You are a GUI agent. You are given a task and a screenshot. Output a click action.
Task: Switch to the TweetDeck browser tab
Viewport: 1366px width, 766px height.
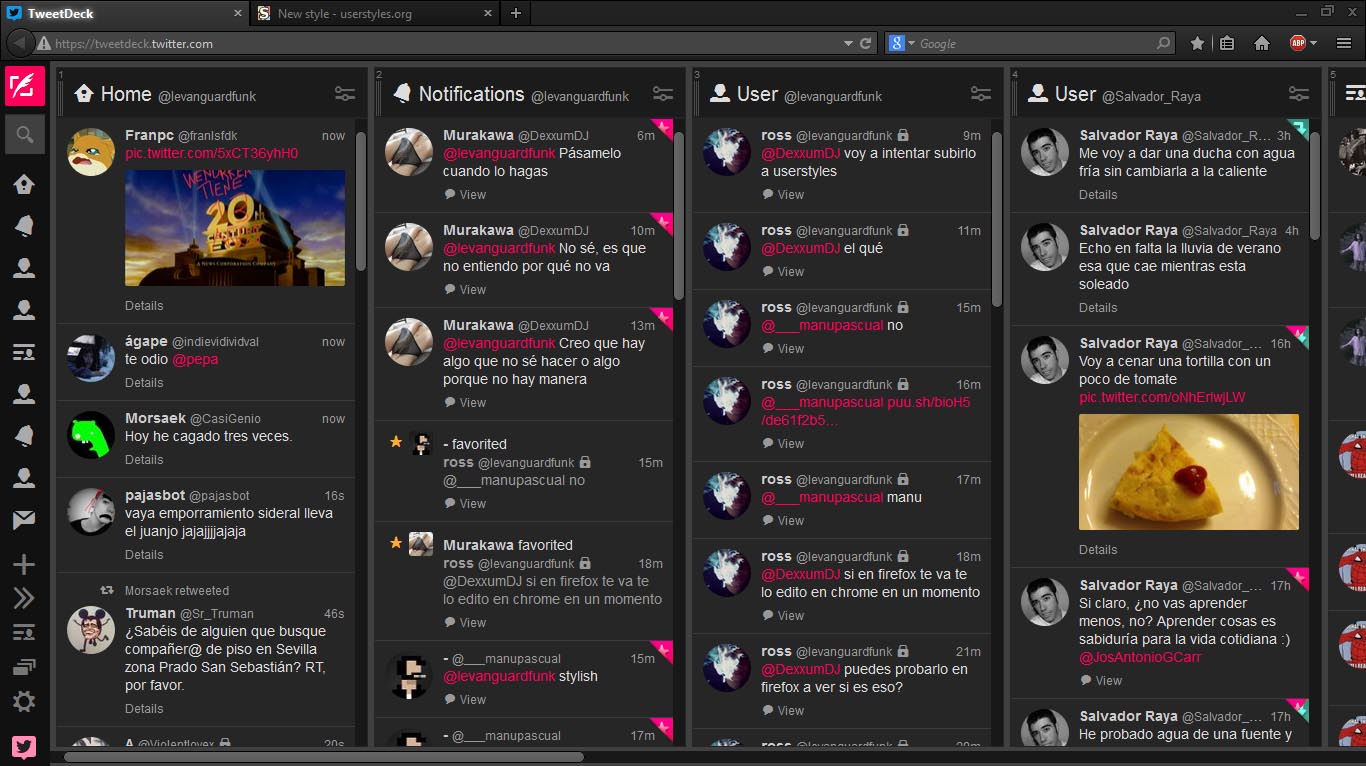pos(125,13)
